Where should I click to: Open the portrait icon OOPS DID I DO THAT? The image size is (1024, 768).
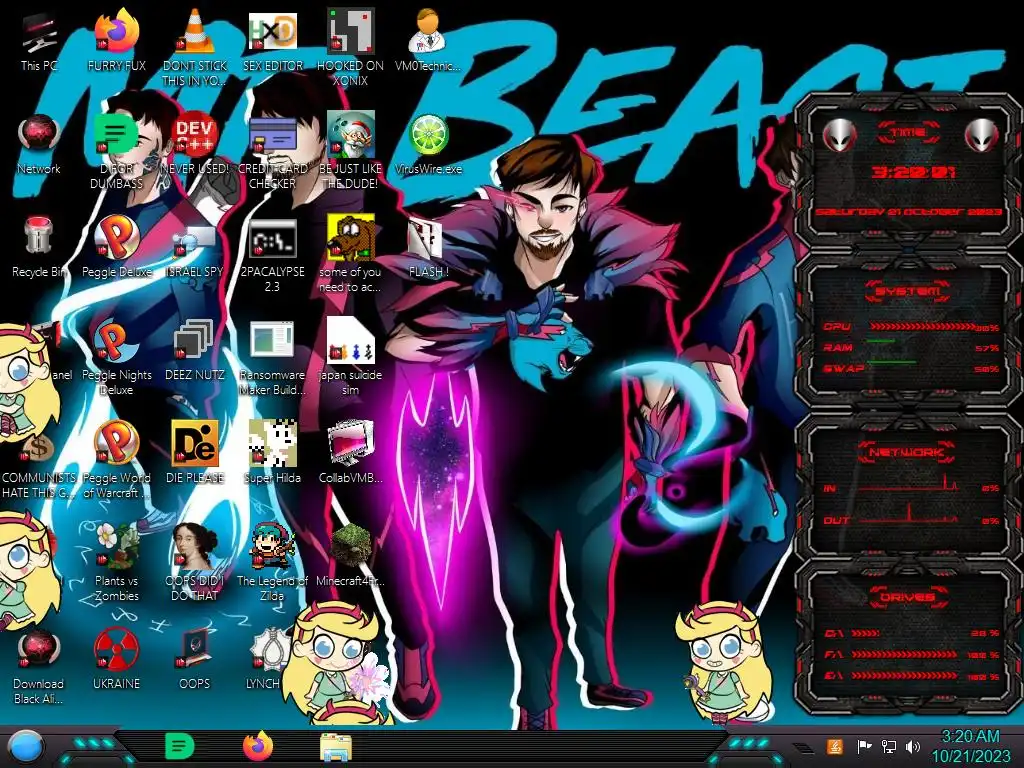[x=195, y=563]
